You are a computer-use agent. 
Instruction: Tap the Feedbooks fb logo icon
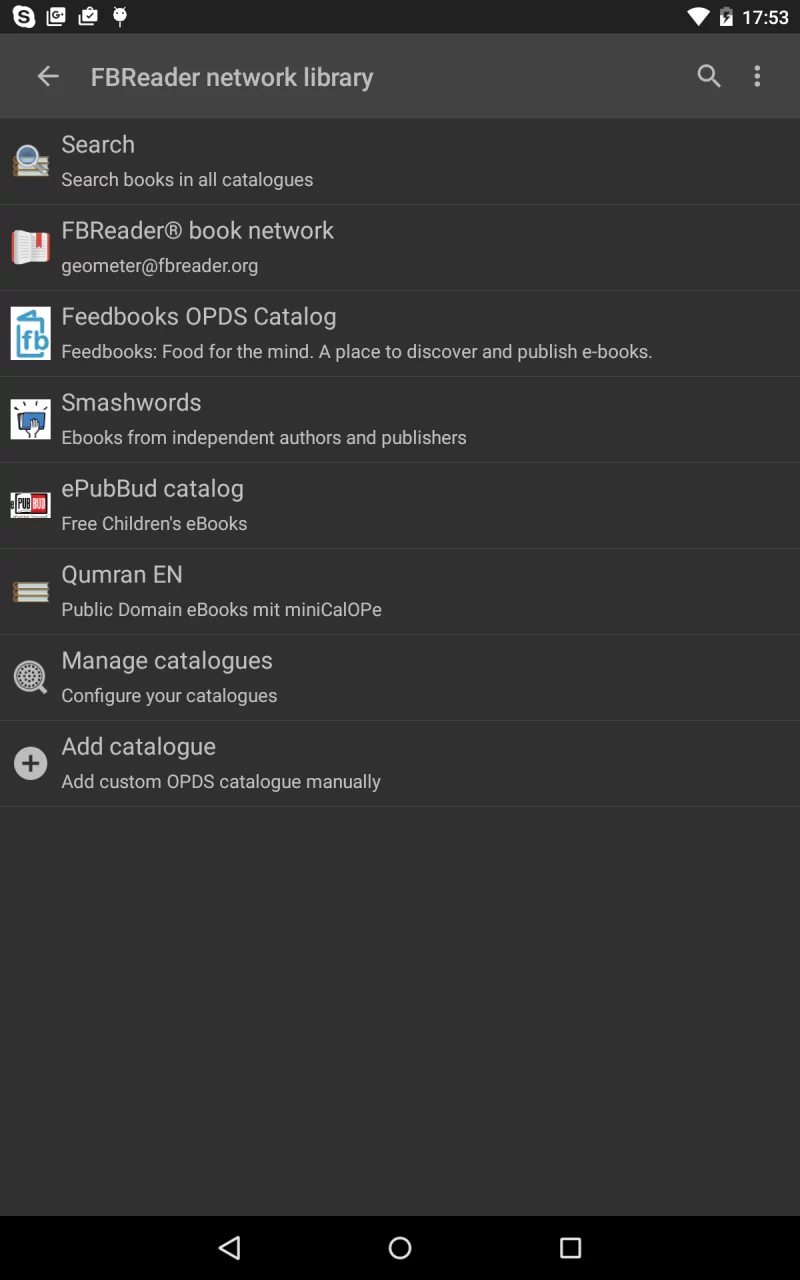(x=30, y=333)
